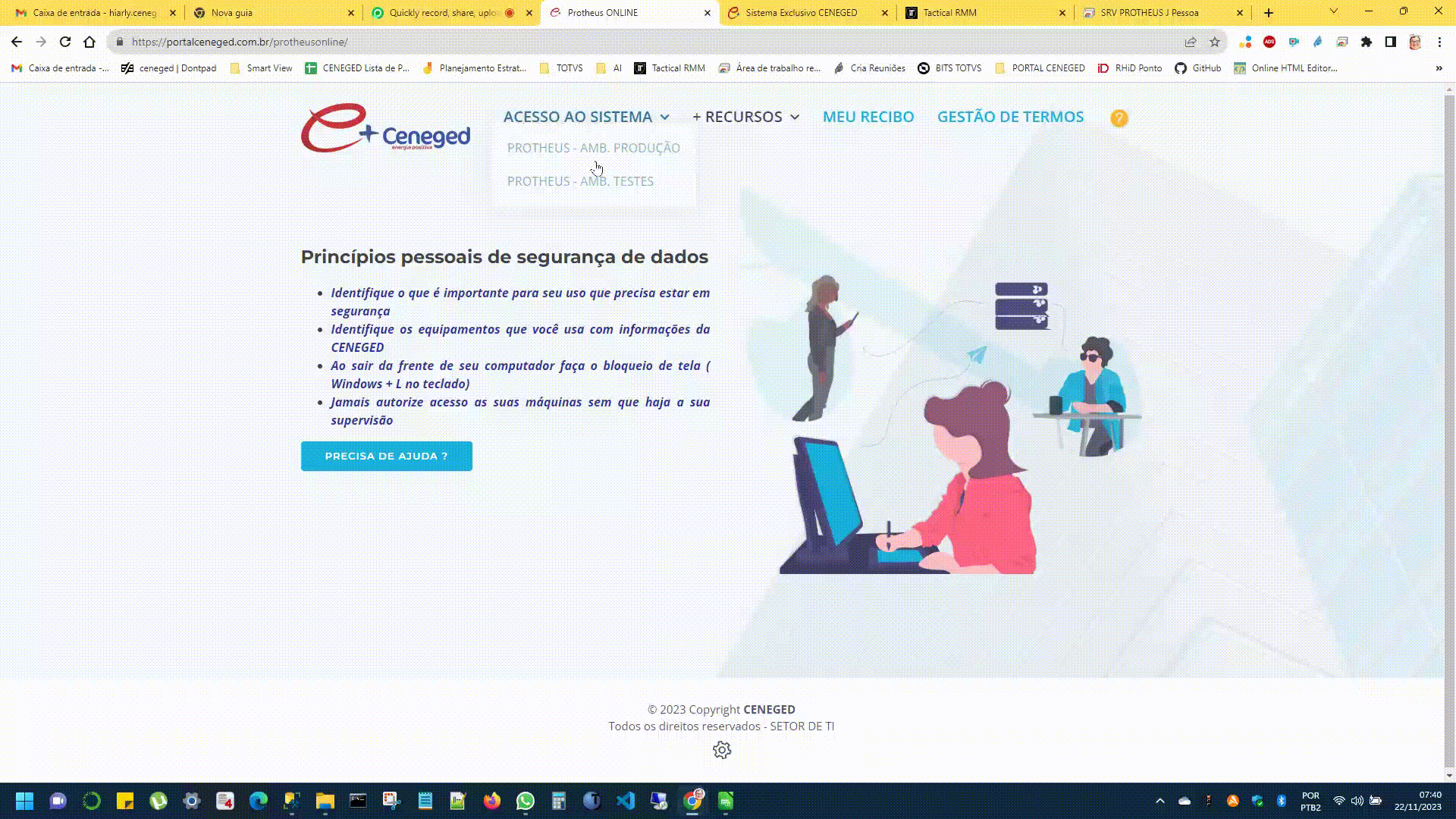Expand the ACESSO AO SISTEMA dropdown

[x=586, y=117]
